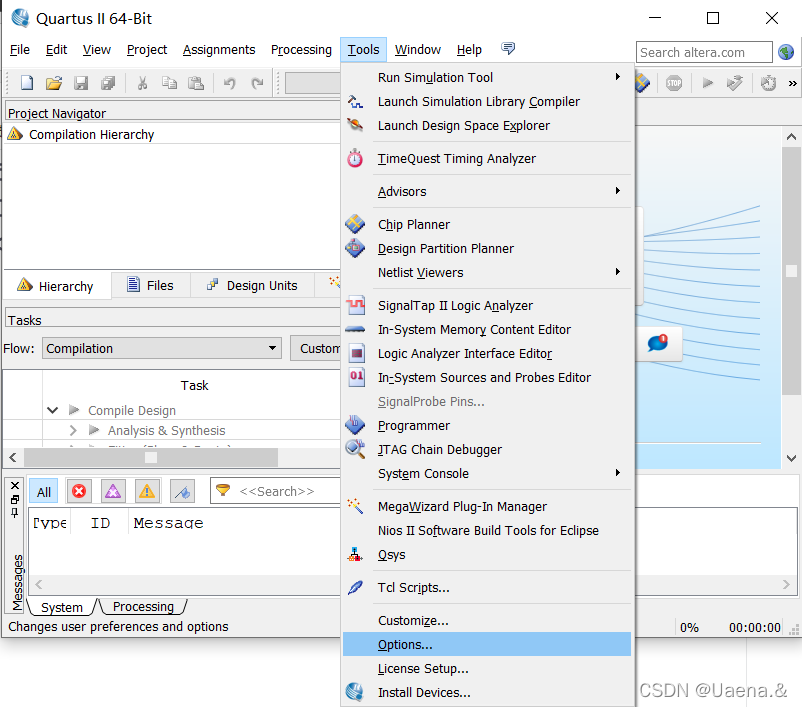Switch to the Design Units tab
Screen dimensions: 802x707
coord(252,285)
